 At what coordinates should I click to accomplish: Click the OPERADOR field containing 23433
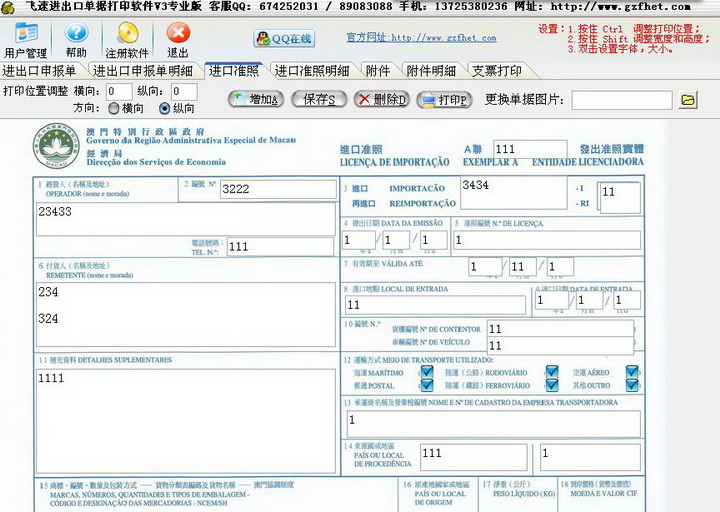click(186, 219)
